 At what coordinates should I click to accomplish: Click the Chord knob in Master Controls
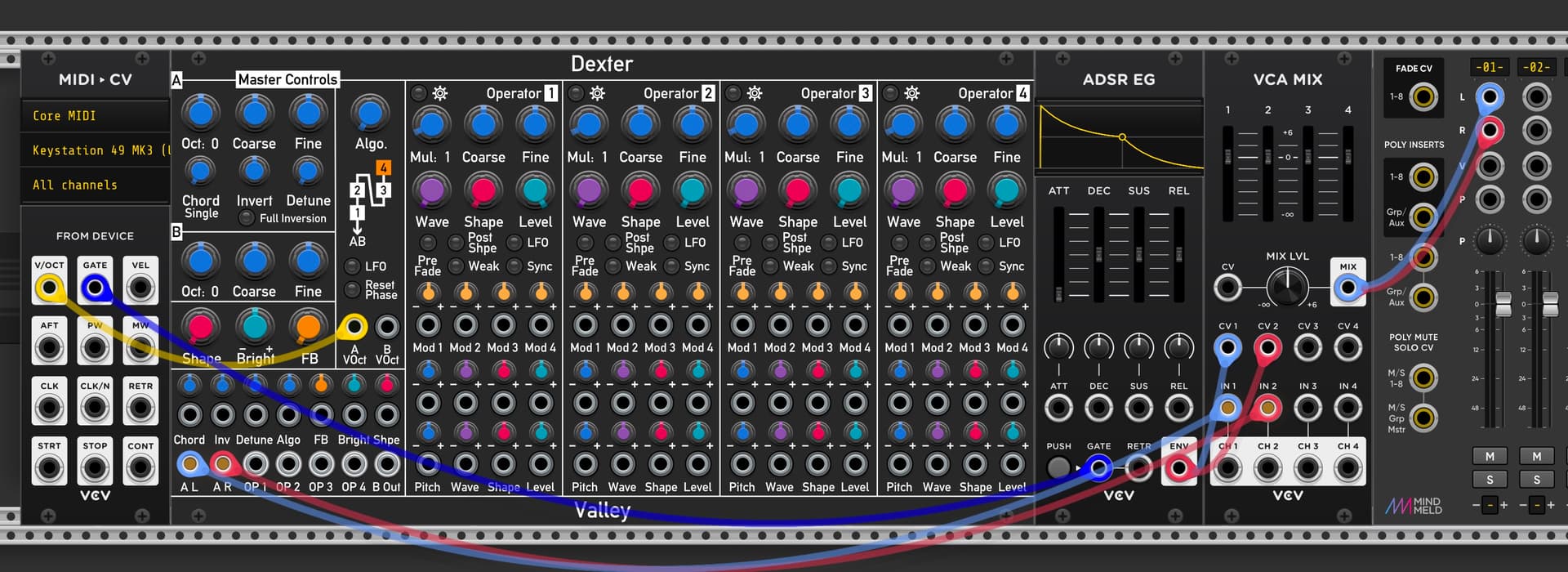point(200,171)
